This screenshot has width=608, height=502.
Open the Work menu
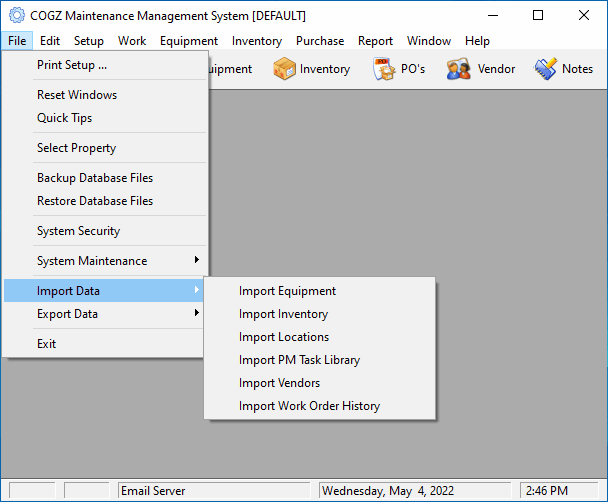click(x=132, y=41)
